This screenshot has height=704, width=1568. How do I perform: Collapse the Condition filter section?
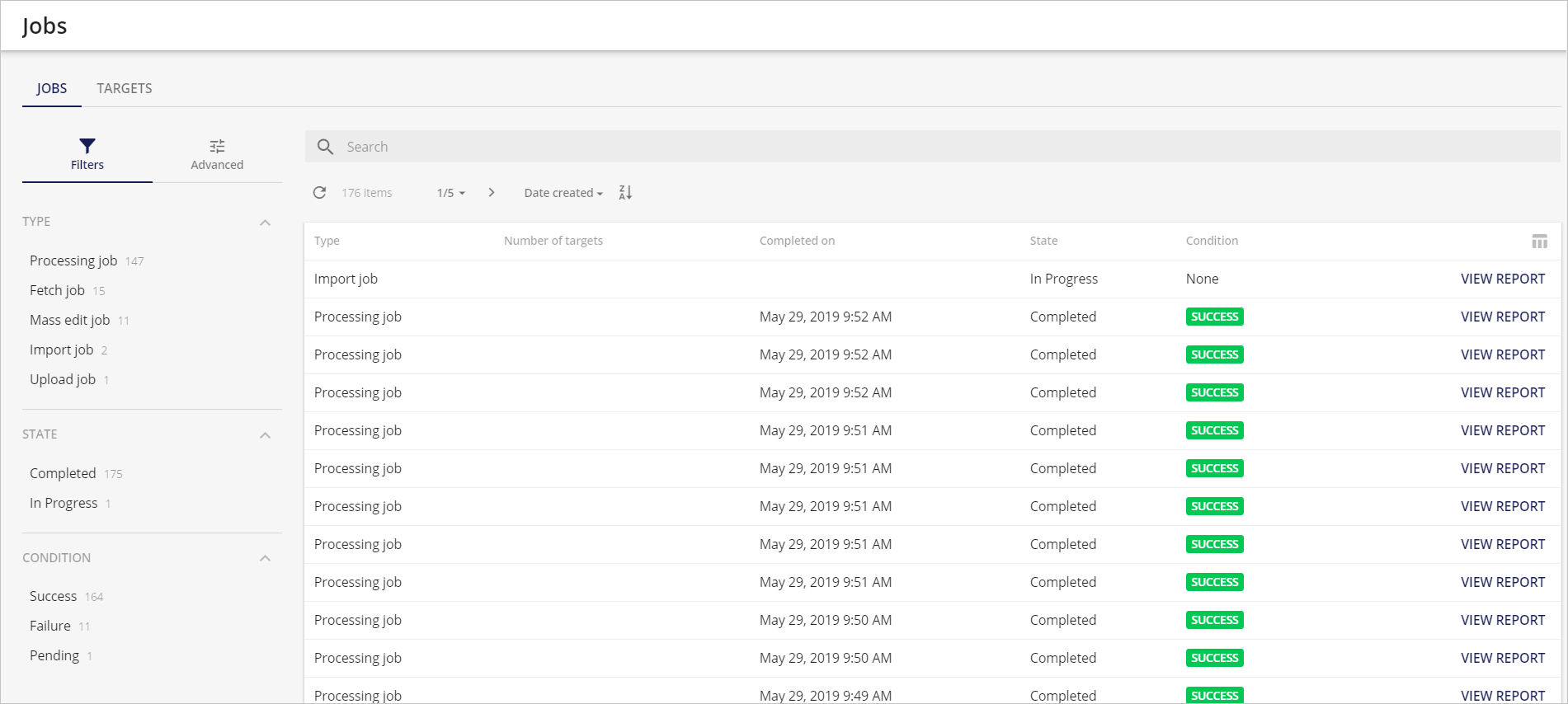(x=265, y=558)
